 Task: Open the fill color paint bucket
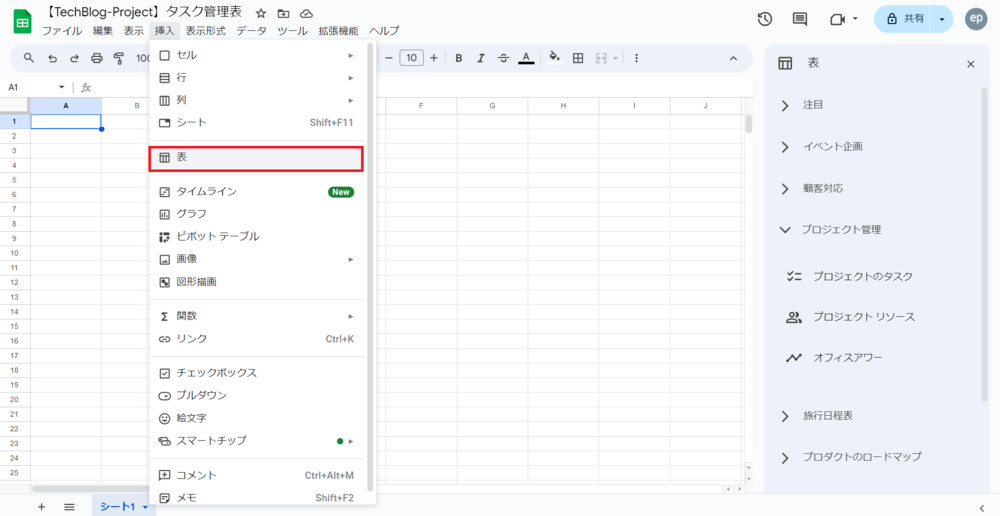554,58
